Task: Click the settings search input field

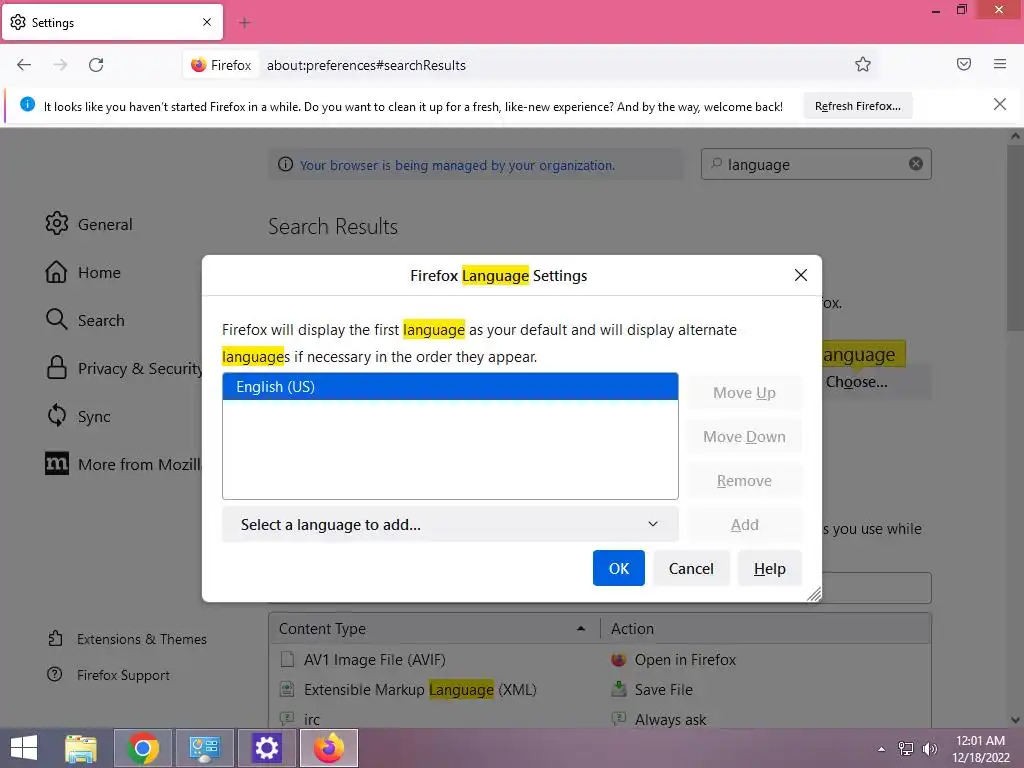Action: coord(816,164)
